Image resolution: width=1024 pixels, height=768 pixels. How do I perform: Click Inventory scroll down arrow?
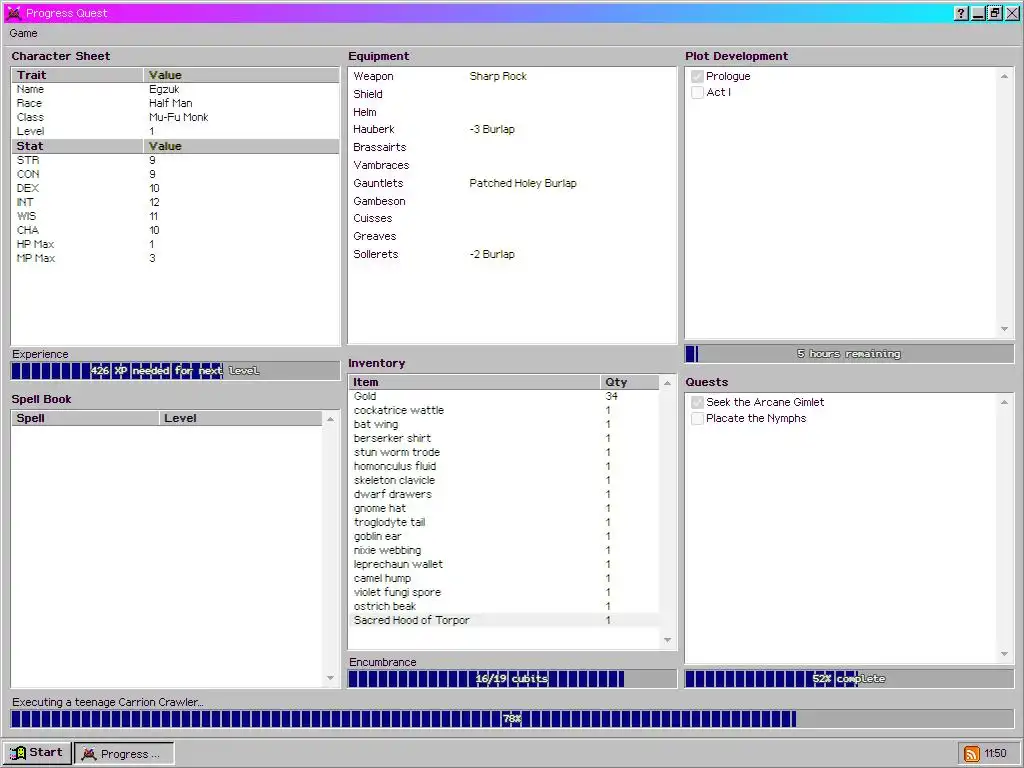[x=667, y=640]
